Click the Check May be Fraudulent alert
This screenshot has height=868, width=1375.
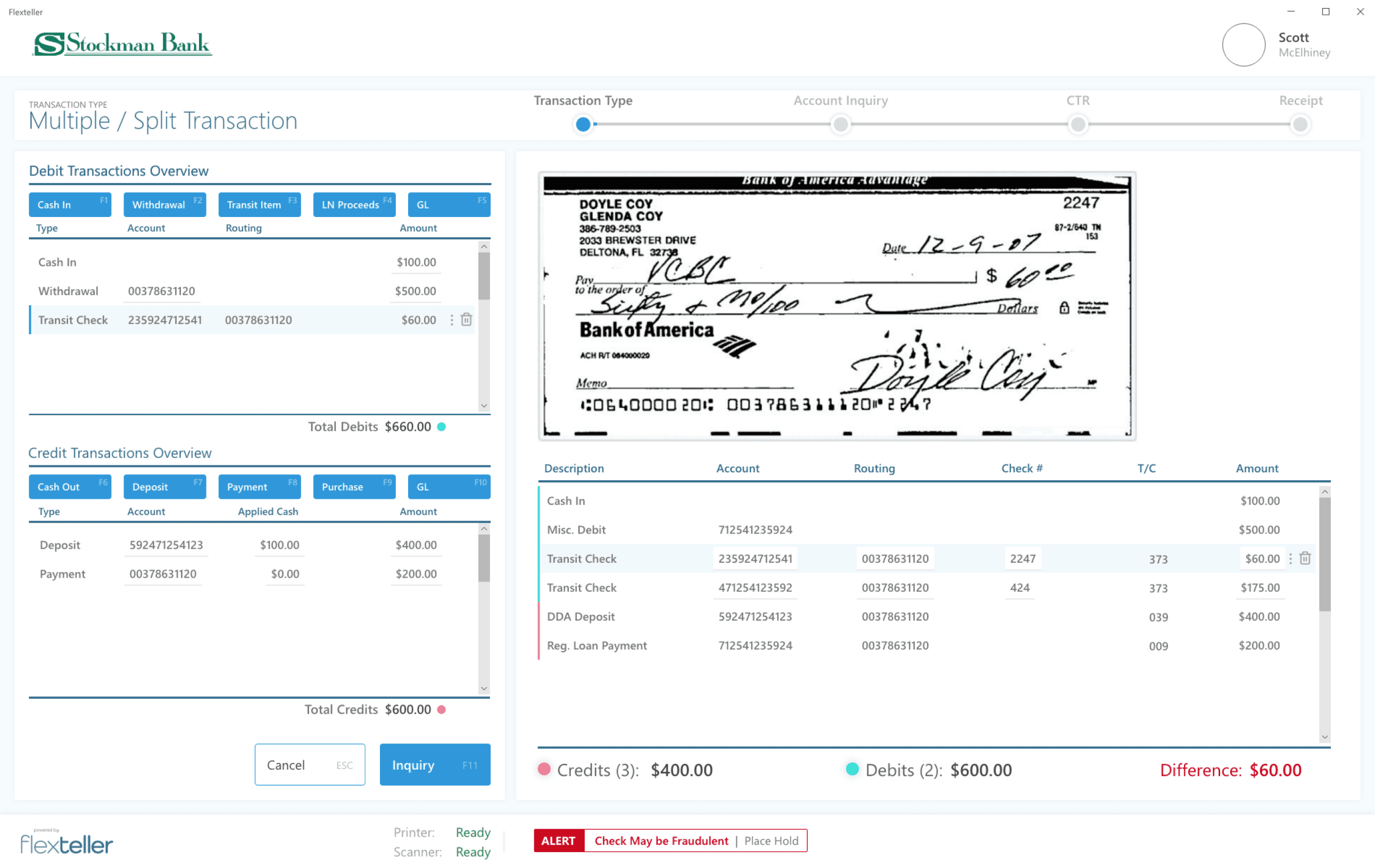pyautogui.click(x=661, y=840)
